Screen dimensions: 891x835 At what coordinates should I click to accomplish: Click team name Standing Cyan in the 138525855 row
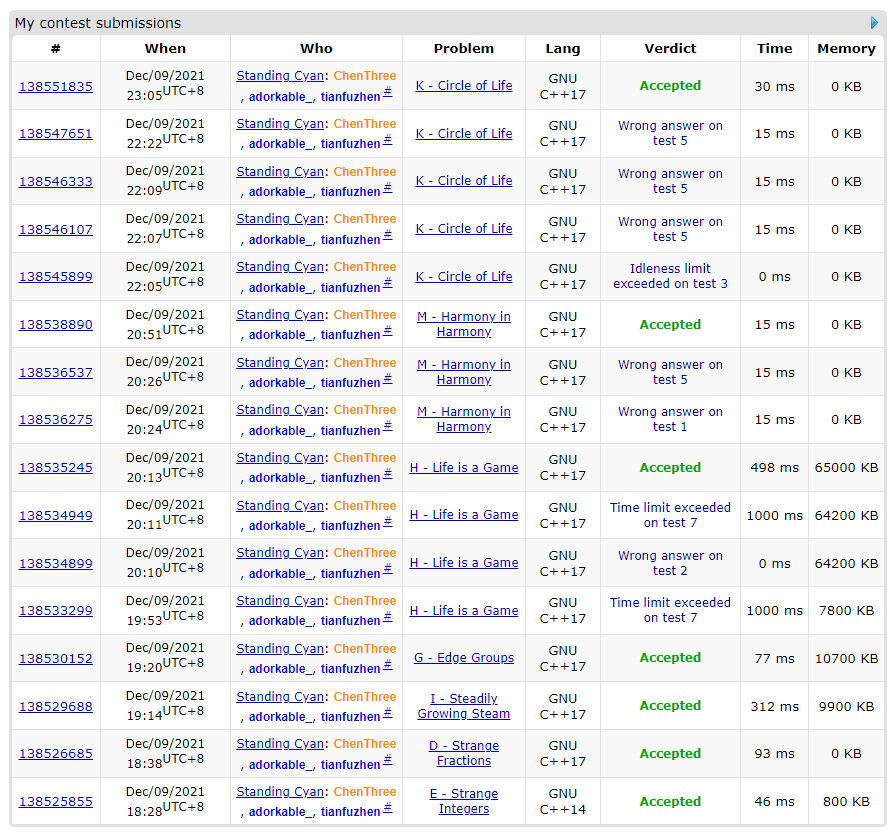tap(280, 792)
